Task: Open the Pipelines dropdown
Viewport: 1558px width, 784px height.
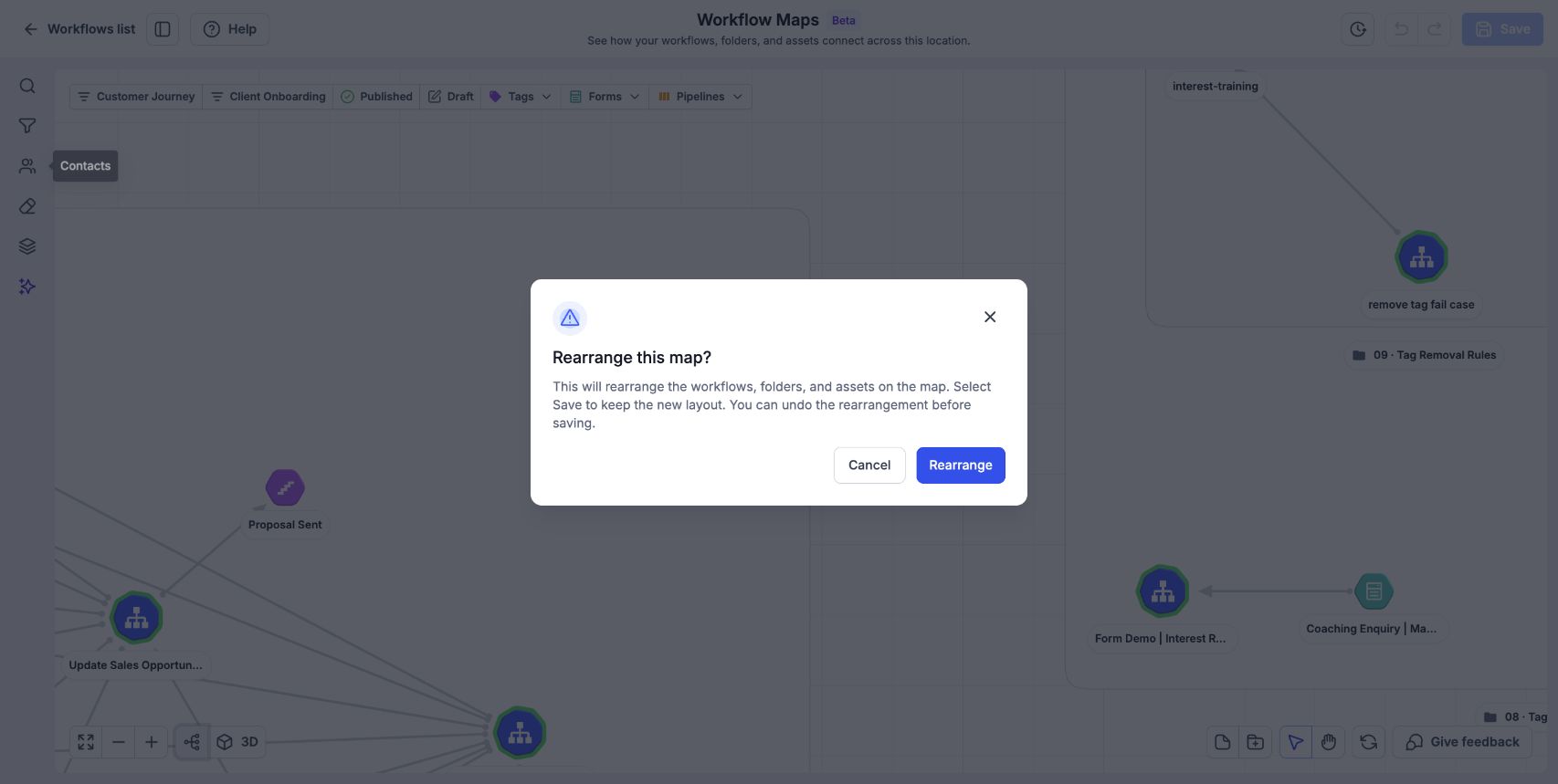Action: pos(700,97)
